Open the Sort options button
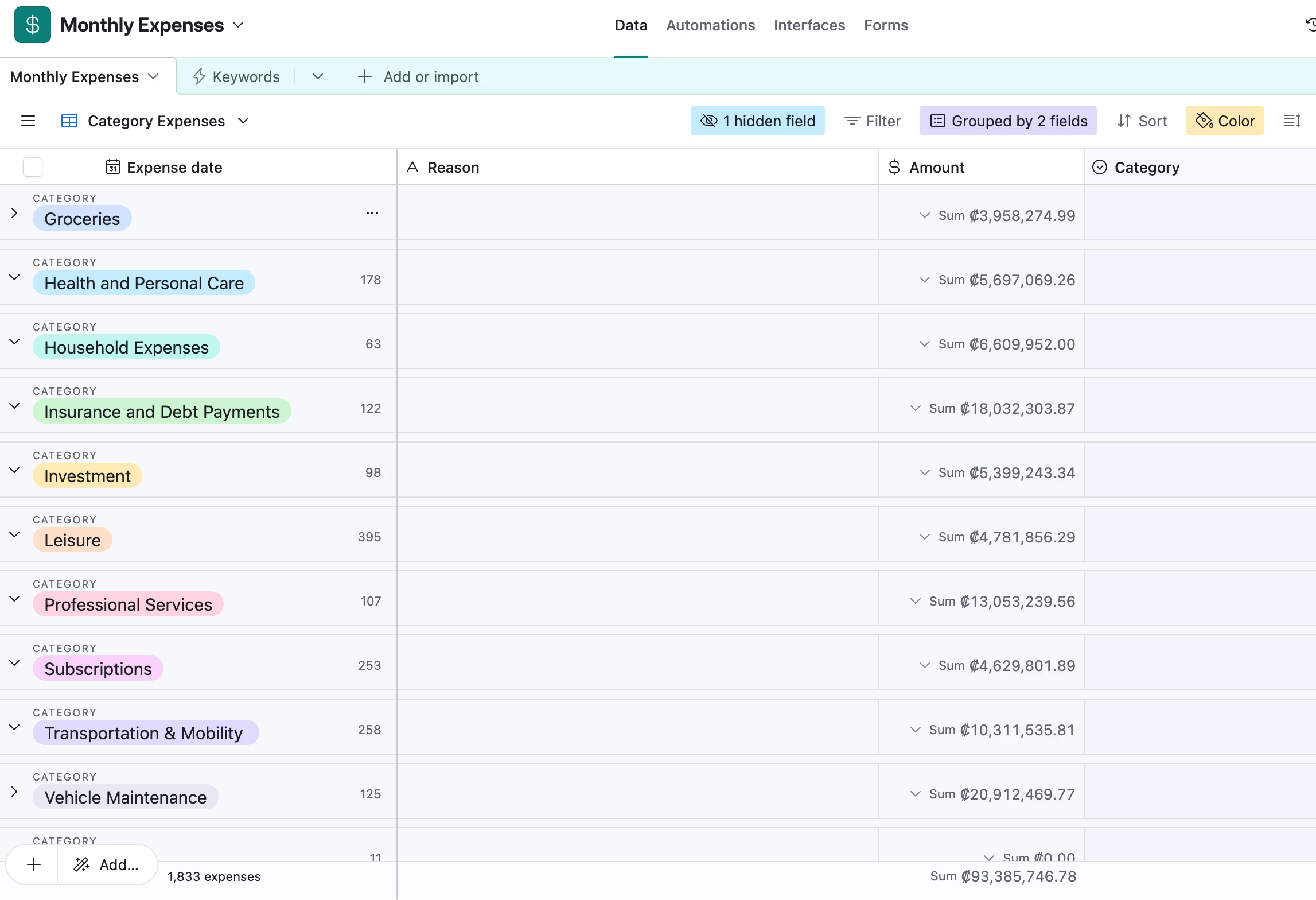 (1142, 121)
